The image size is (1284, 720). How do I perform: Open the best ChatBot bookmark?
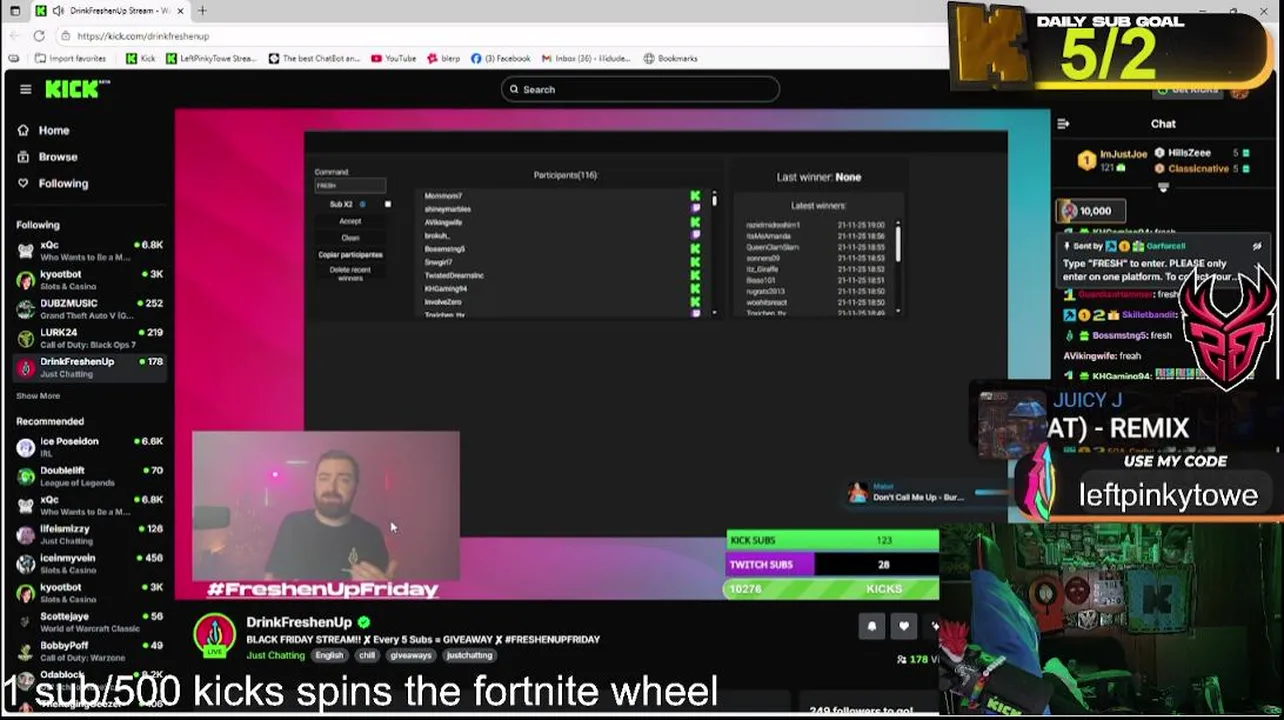tap(314, 58)
